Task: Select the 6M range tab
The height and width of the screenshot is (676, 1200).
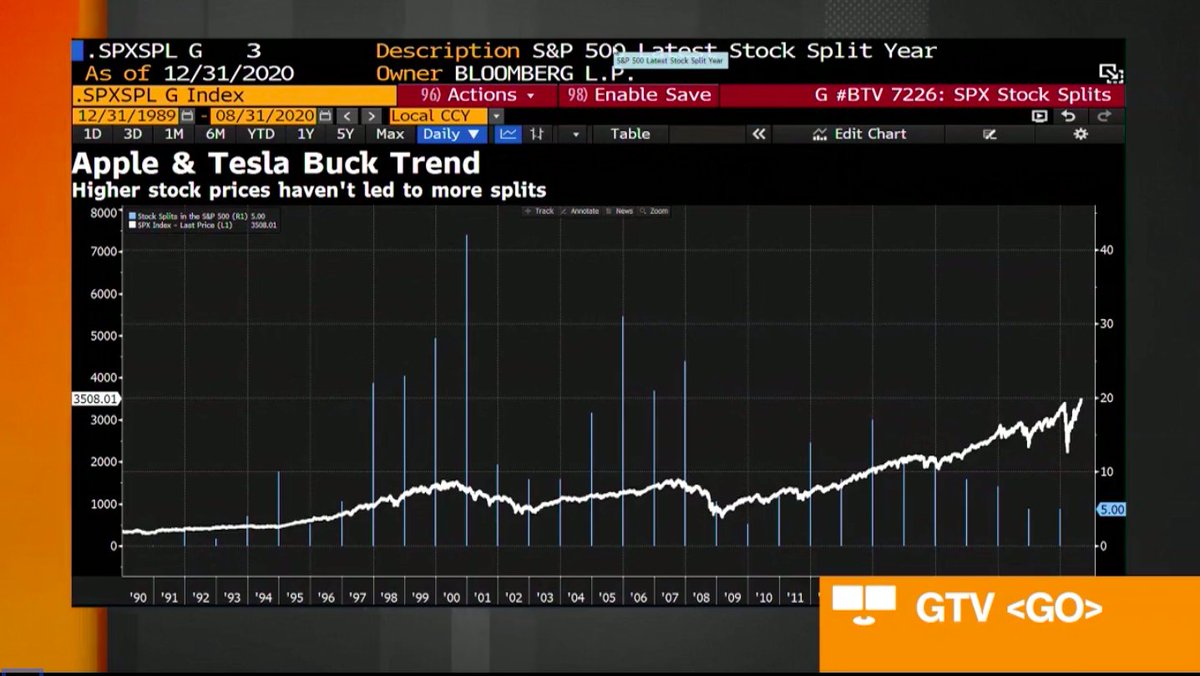Action: [214, 134]
